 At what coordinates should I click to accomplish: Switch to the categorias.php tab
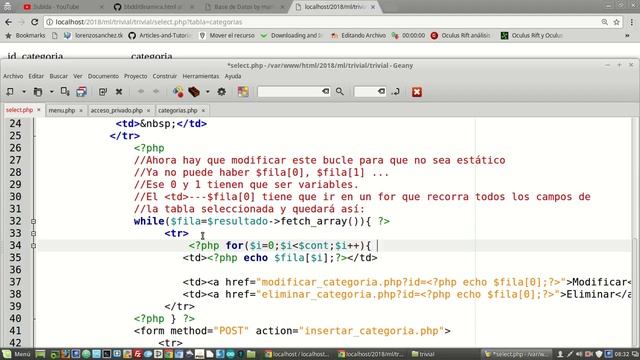(x=178, y=110)
